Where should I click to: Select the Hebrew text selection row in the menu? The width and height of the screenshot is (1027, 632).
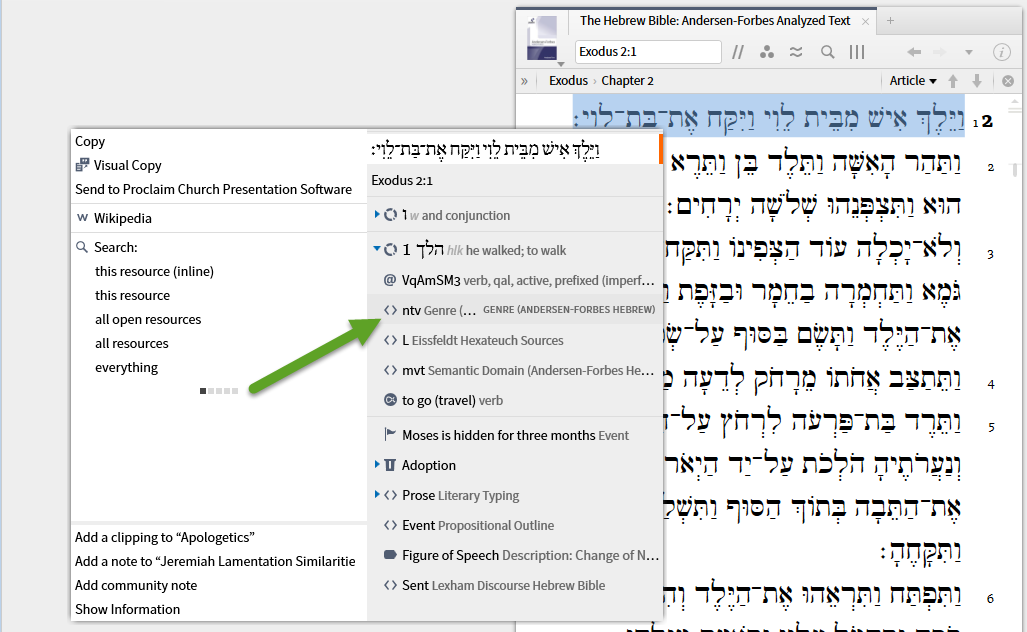(x=514, y=149)
